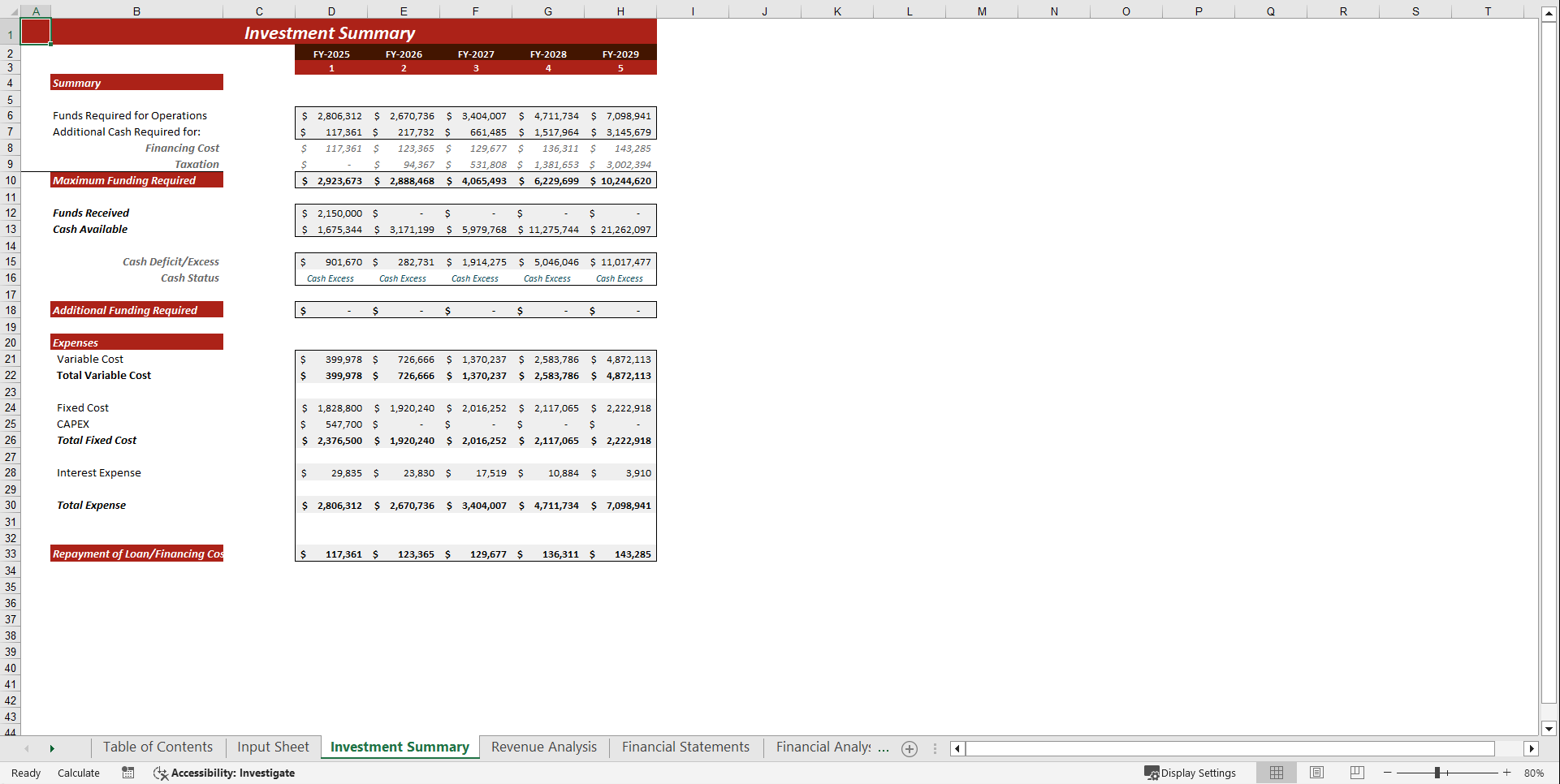1560x784 pixels.
Task: Switch to the Input Sheet tab
Action: (x=272, y=747)
